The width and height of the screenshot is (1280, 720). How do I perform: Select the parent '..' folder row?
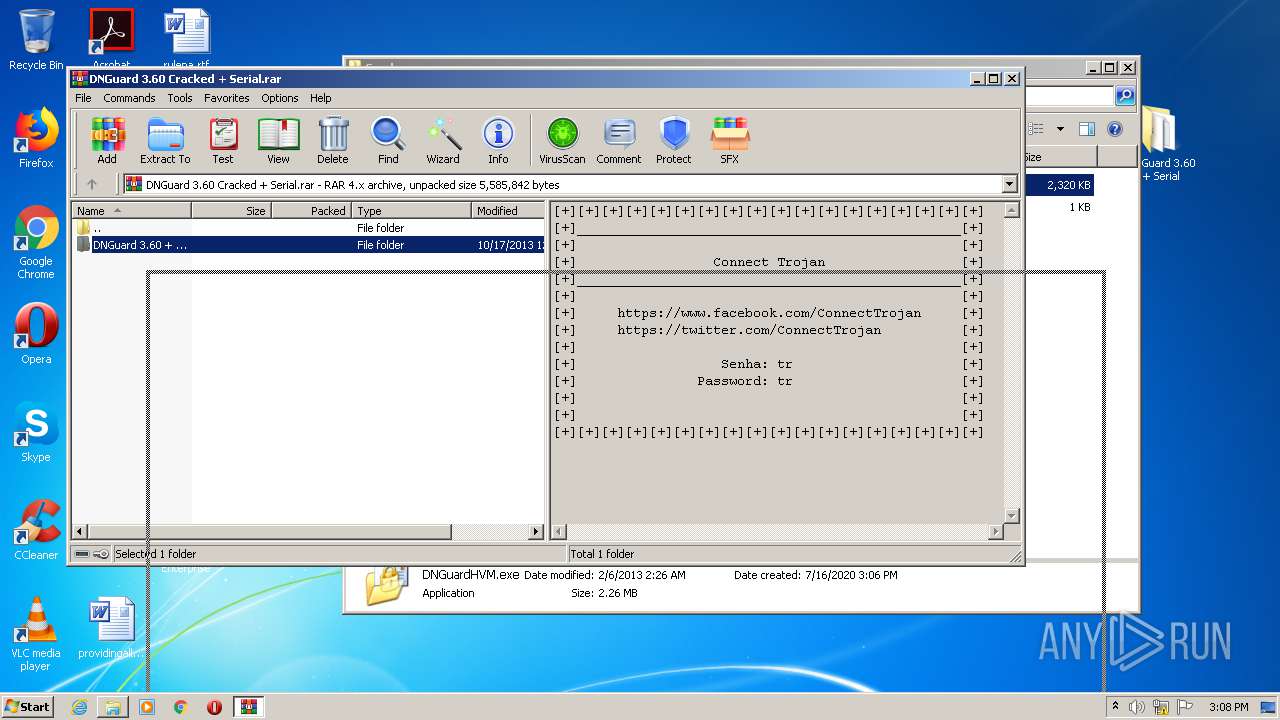point(310,228)
